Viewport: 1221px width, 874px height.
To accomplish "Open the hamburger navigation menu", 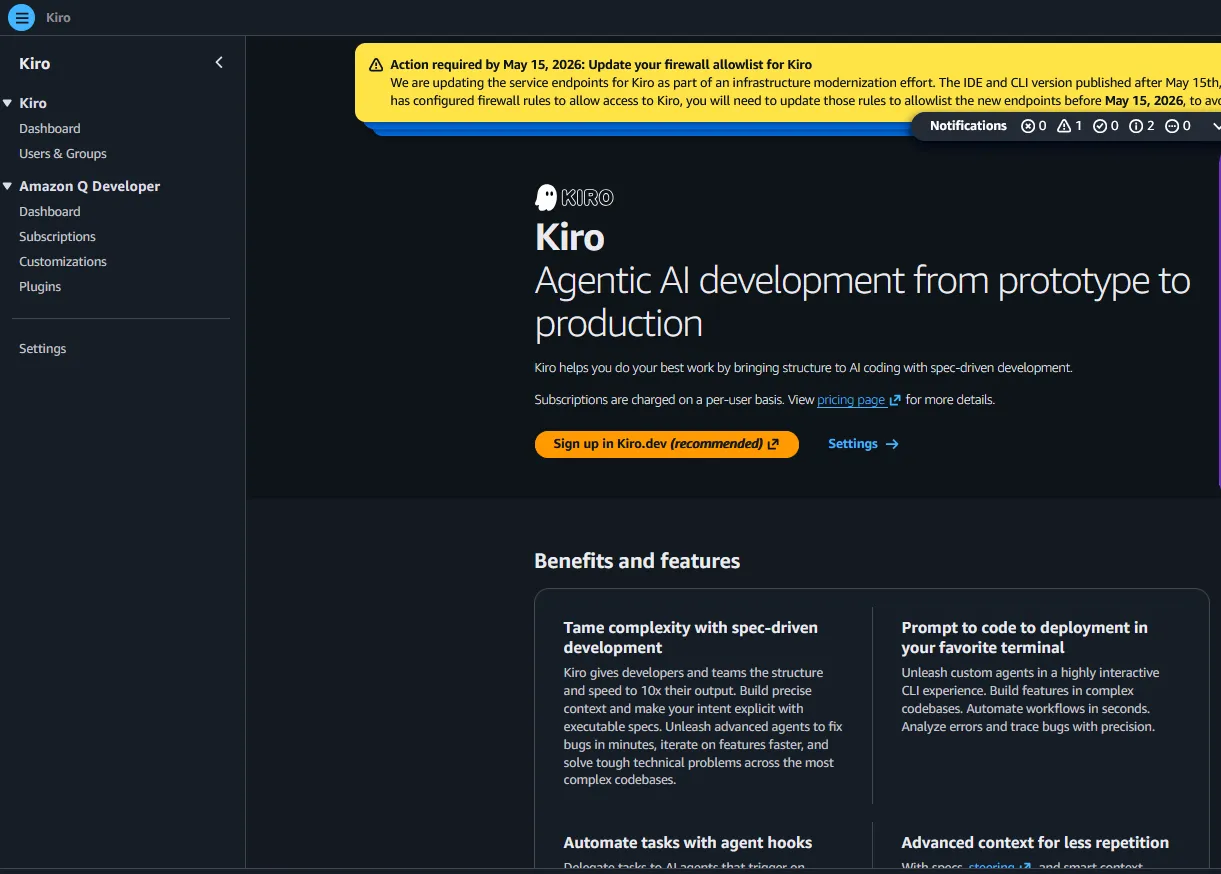I will tap(21, 18).
